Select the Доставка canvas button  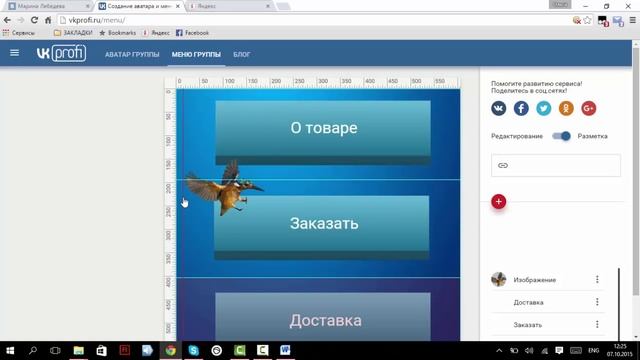point(323,316)
